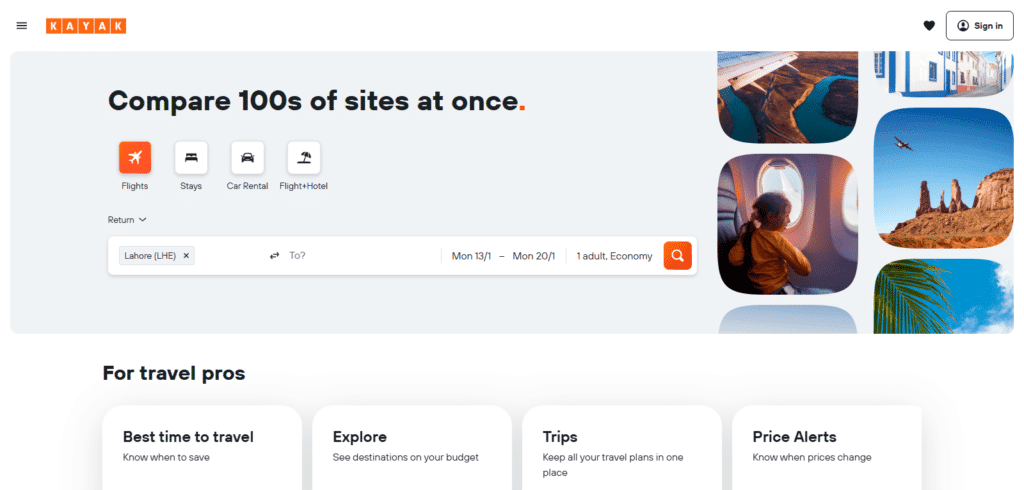Select the Car Rental icon
This screenshot has width=1024, height=490.
pyautogui.click(x=247, y=158)
